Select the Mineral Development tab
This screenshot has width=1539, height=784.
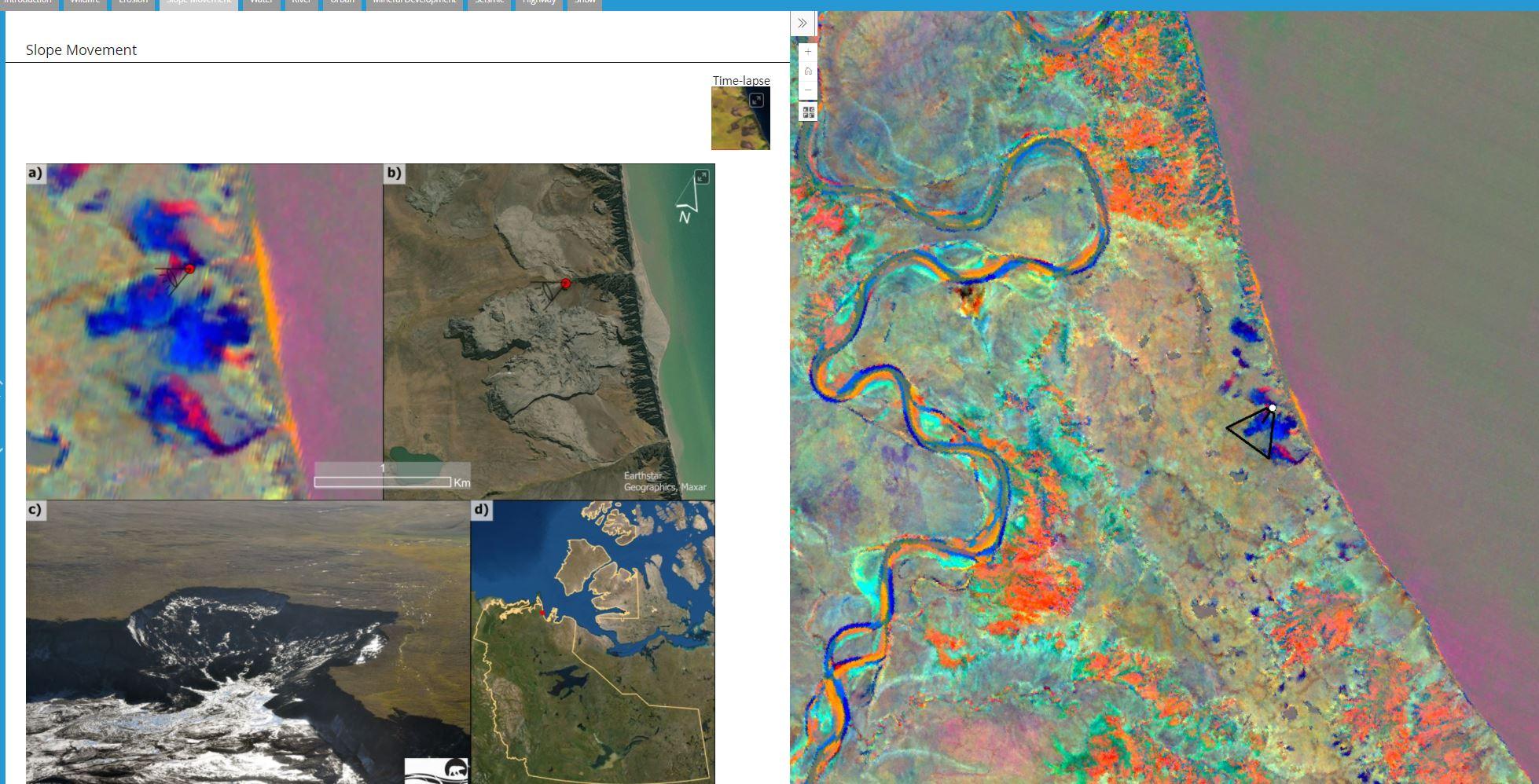[414, 2]
